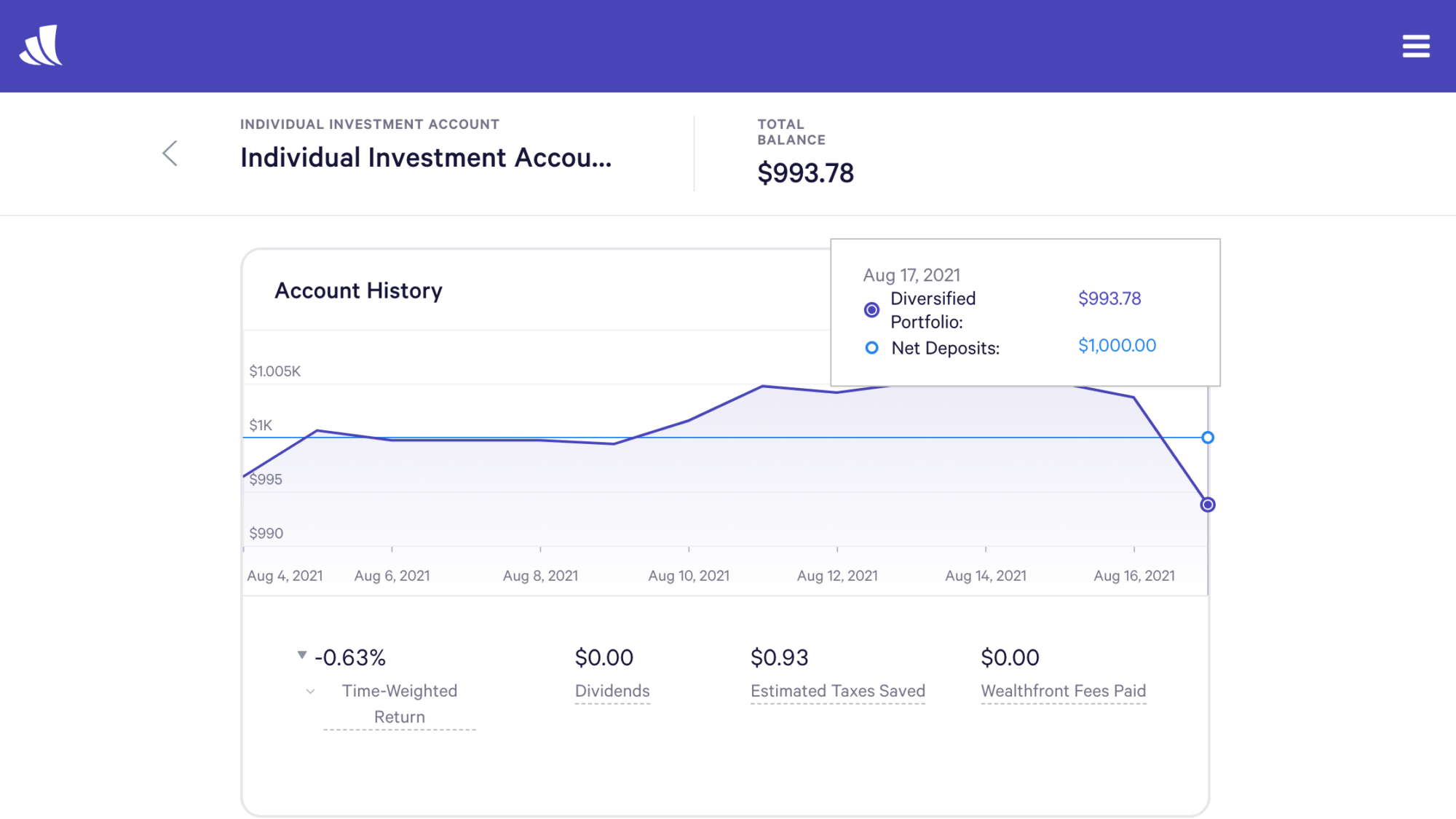1456x819 pixels.
Task: Click the Aug 4, 2021 axis label
Action: (285, 576)
